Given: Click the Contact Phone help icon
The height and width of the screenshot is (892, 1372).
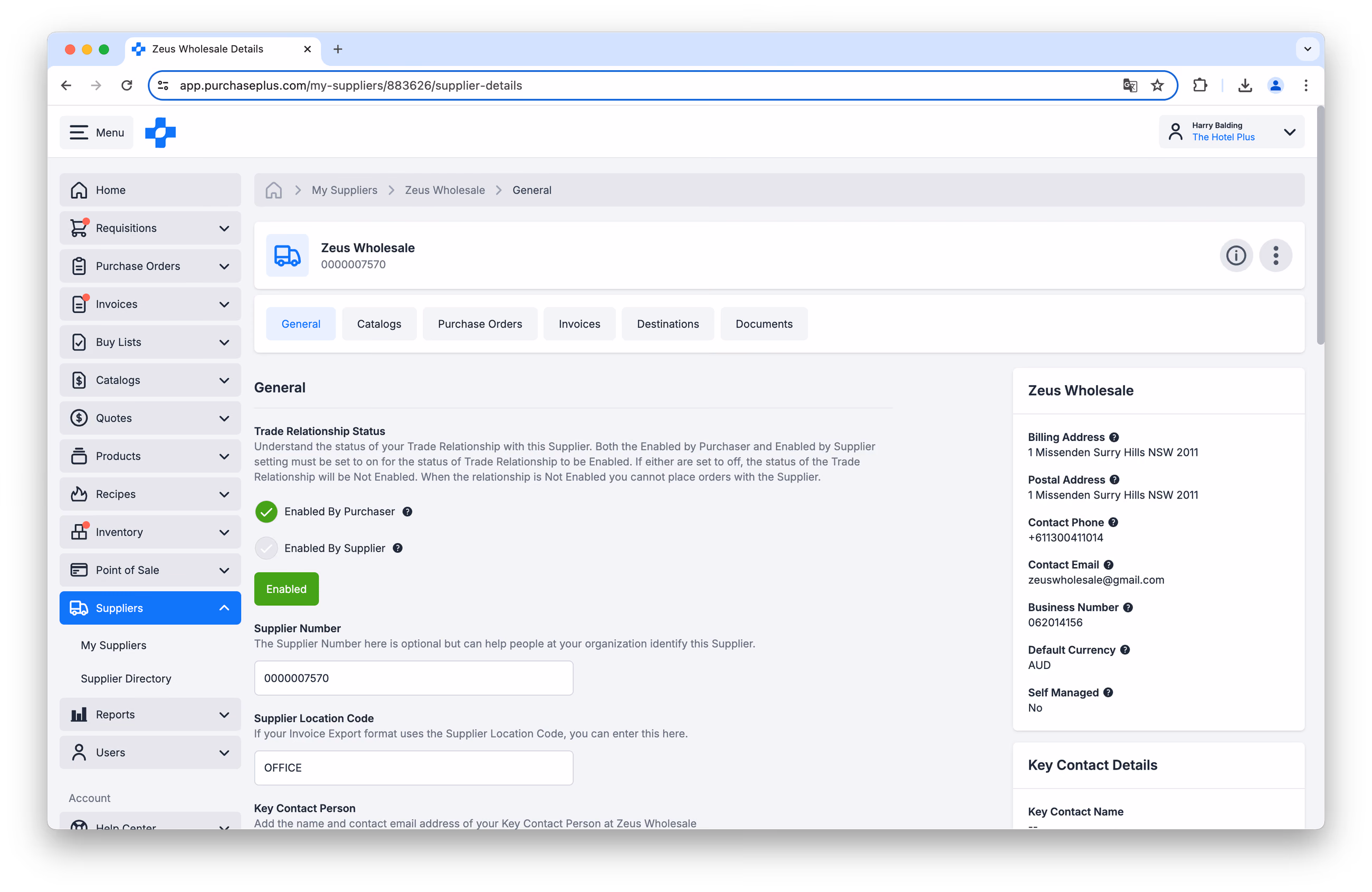Looking at the screenshot, I should pos(1113,522).
